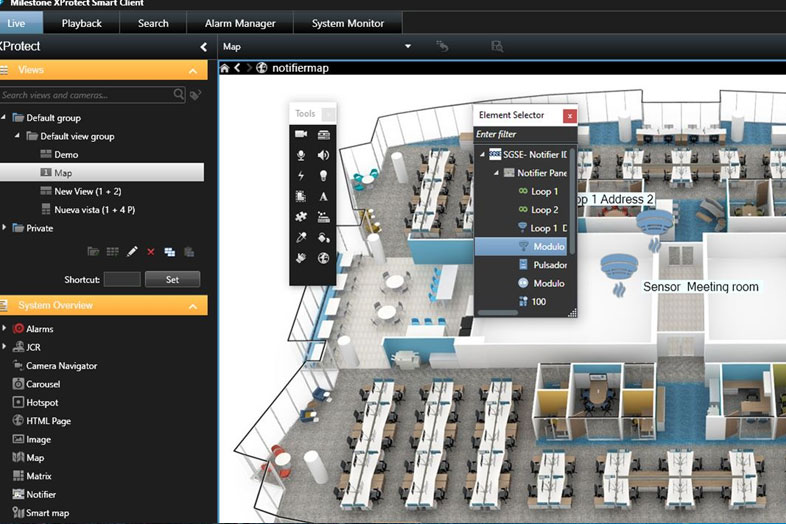
Task: Click the tag filter icon beside search field
Action: (196, 94)
